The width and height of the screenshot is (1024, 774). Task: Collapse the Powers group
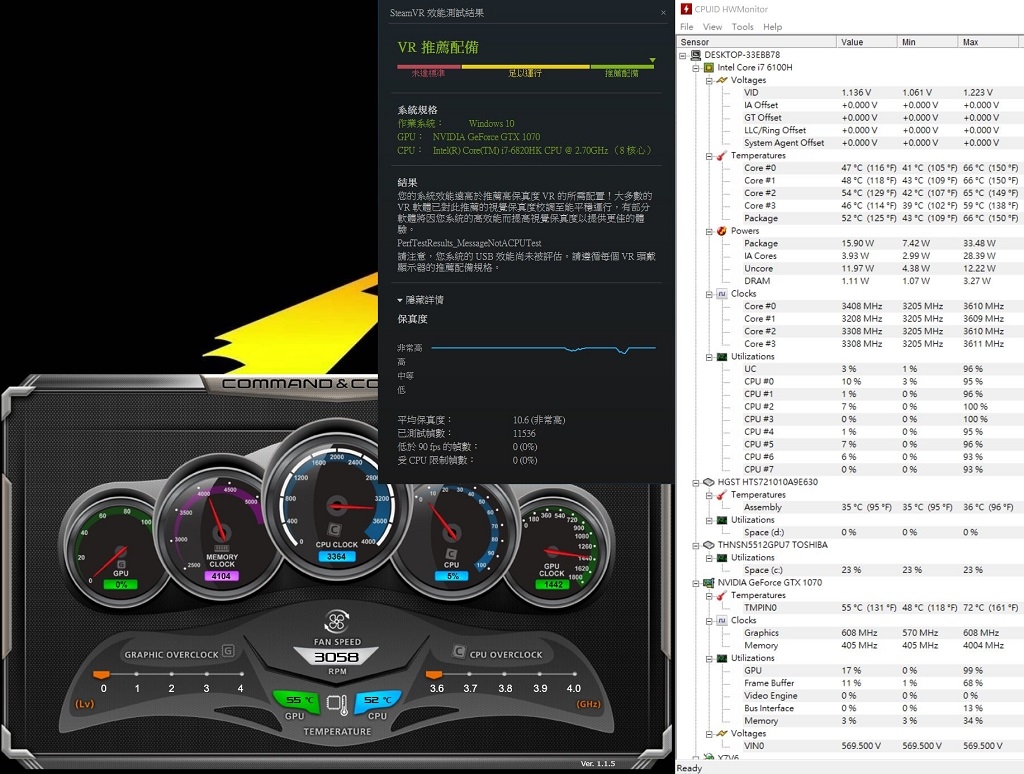click(x=709, y=231)
